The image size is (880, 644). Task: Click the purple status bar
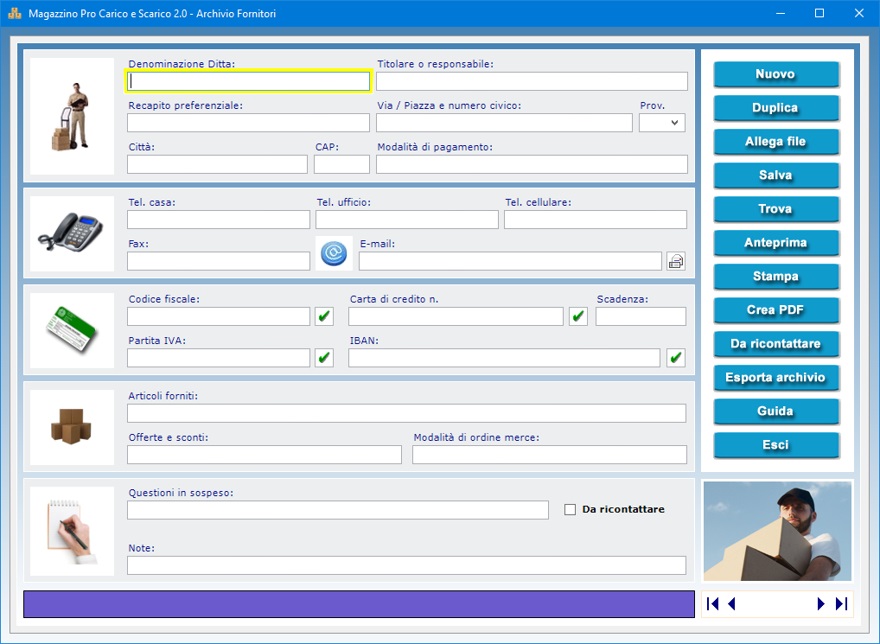359,604
